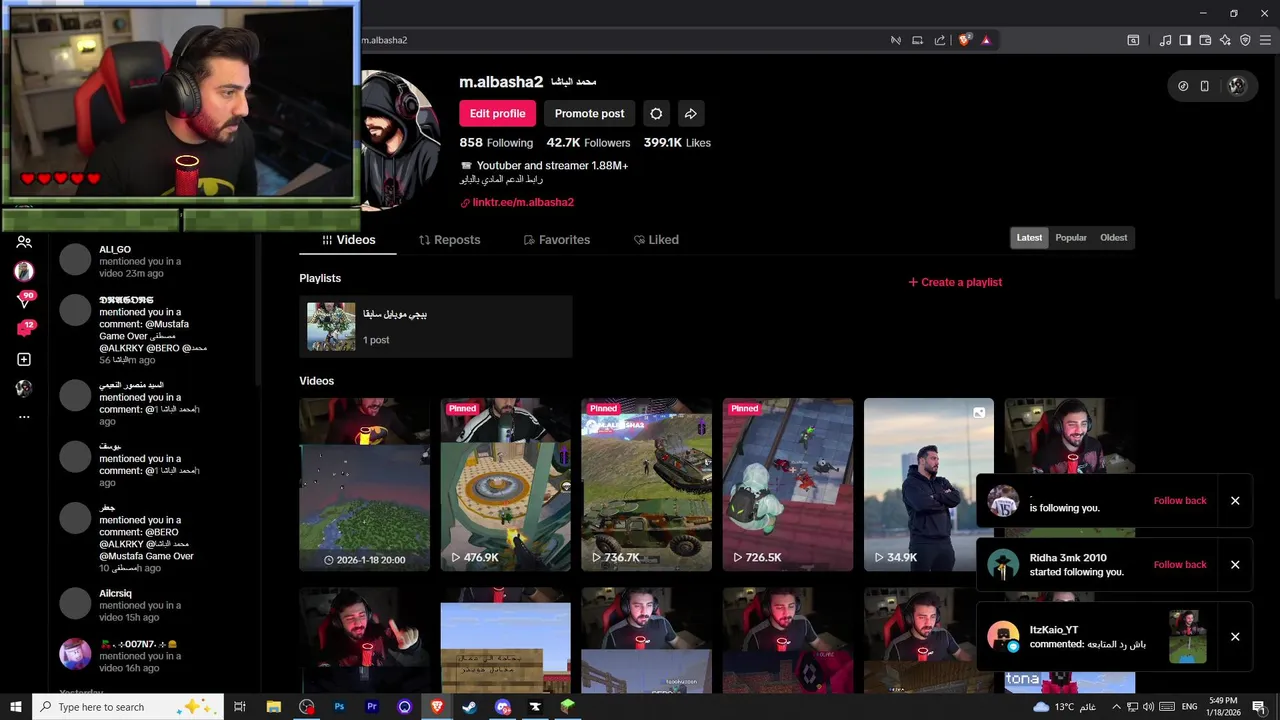This screenshot has height=720, width=1280.
Task: Open Premiere Pro from the taskbar
Action: [x=372, y=707]
